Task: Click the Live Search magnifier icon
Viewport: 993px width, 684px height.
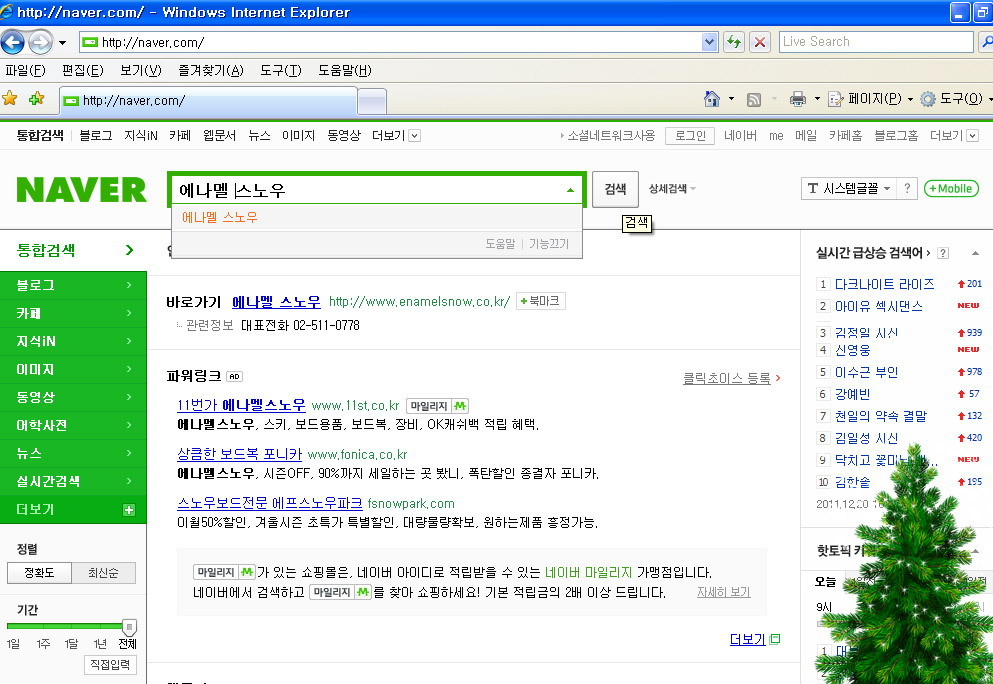Action: (x=985, y=42)
